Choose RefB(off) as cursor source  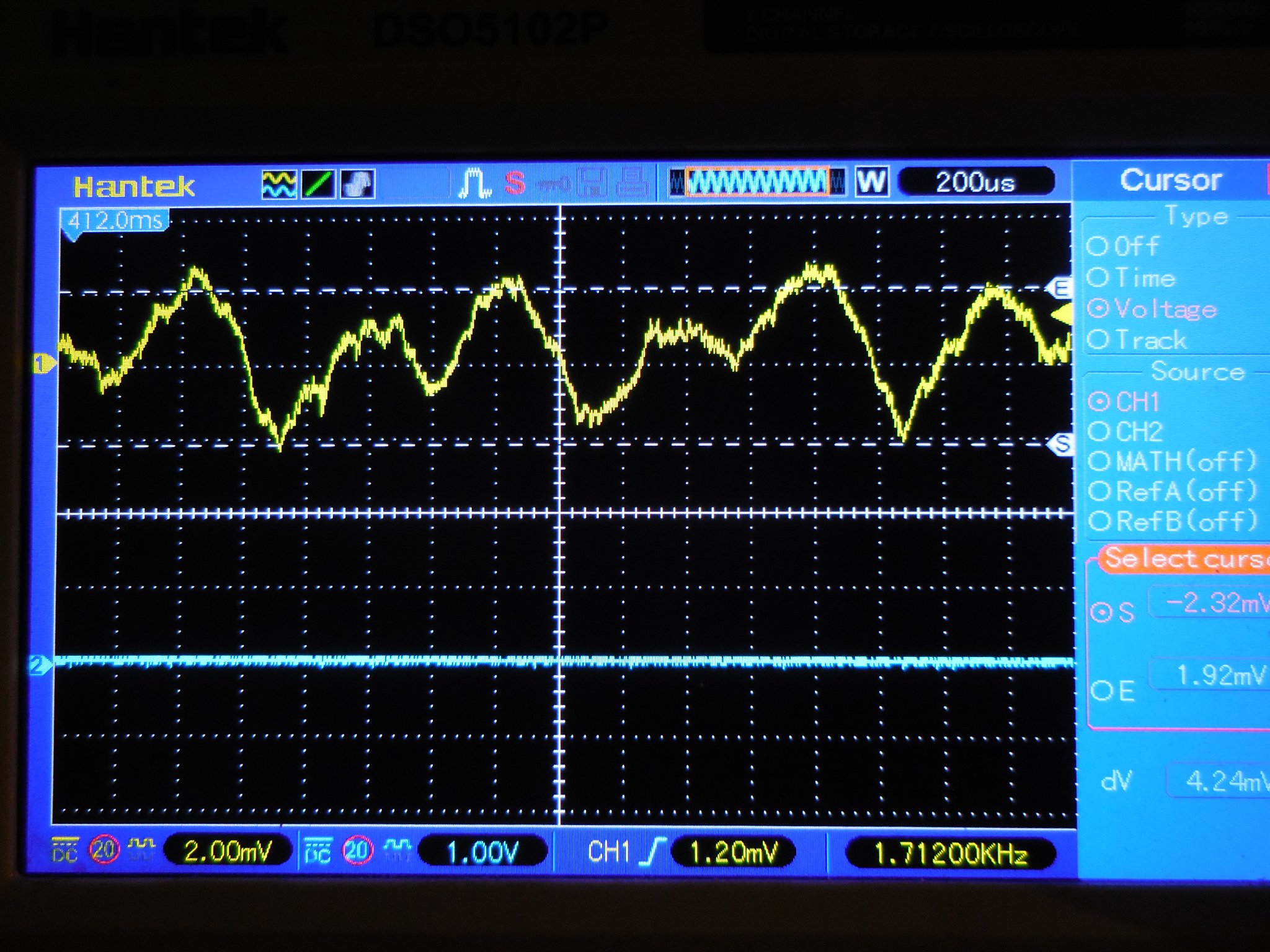[1172, 521]
